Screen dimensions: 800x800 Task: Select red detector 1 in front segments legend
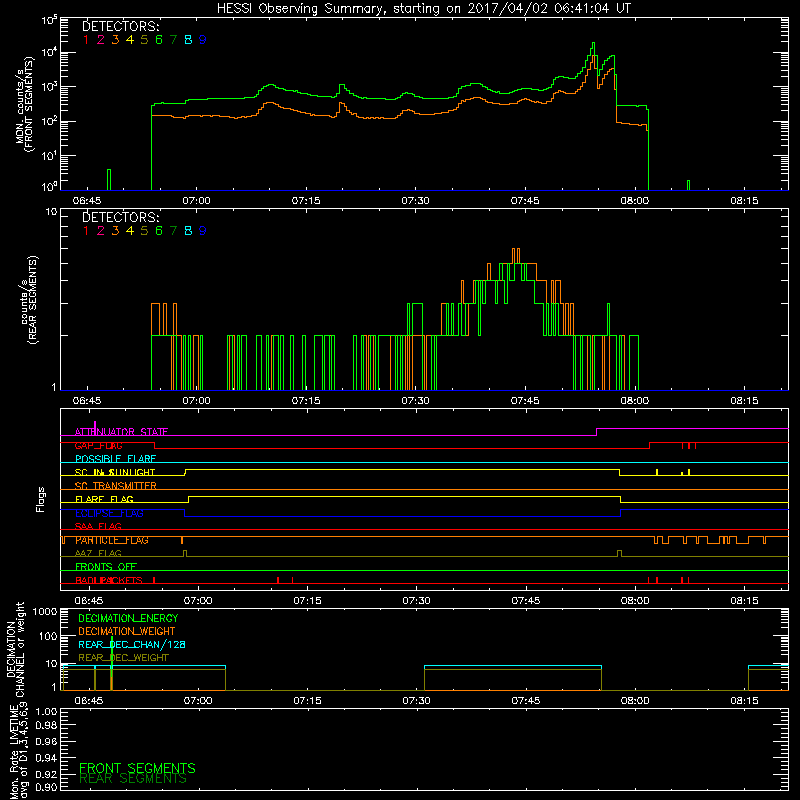point(86,40)
